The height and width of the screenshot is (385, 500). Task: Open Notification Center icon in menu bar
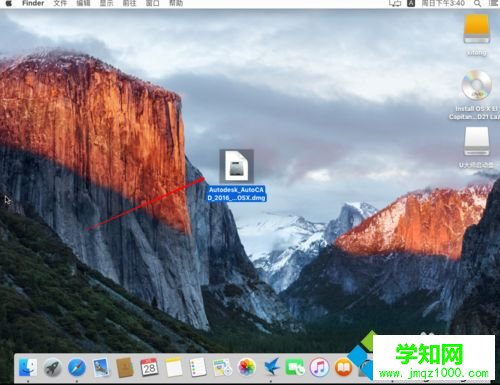494,3
